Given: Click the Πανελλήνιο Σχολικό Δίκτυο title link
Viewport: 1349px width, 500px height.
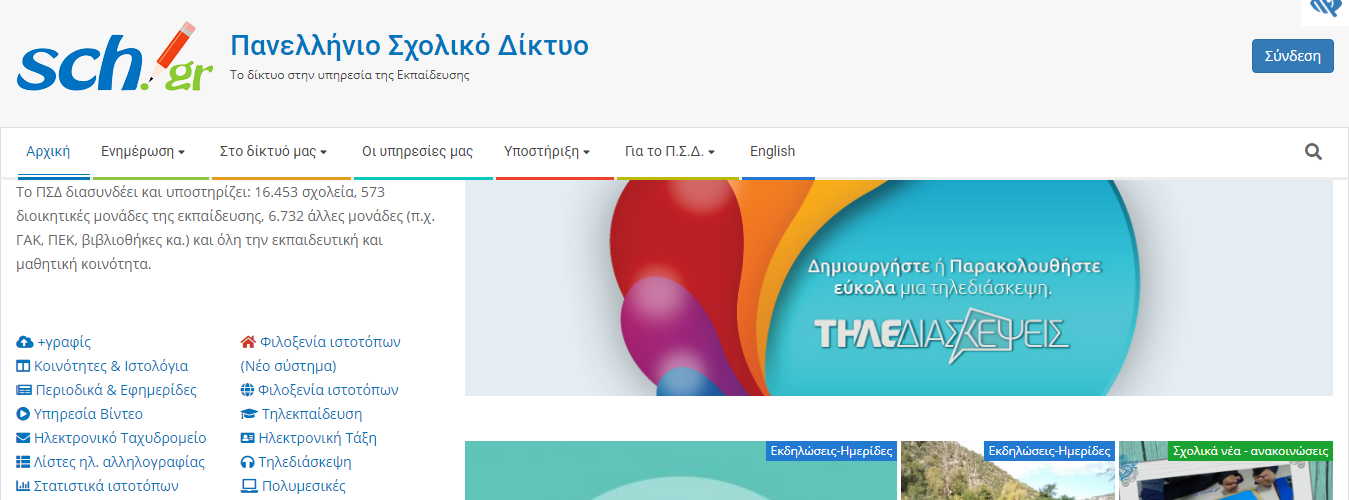Looking at the screenshot, I should coord(409,45).
